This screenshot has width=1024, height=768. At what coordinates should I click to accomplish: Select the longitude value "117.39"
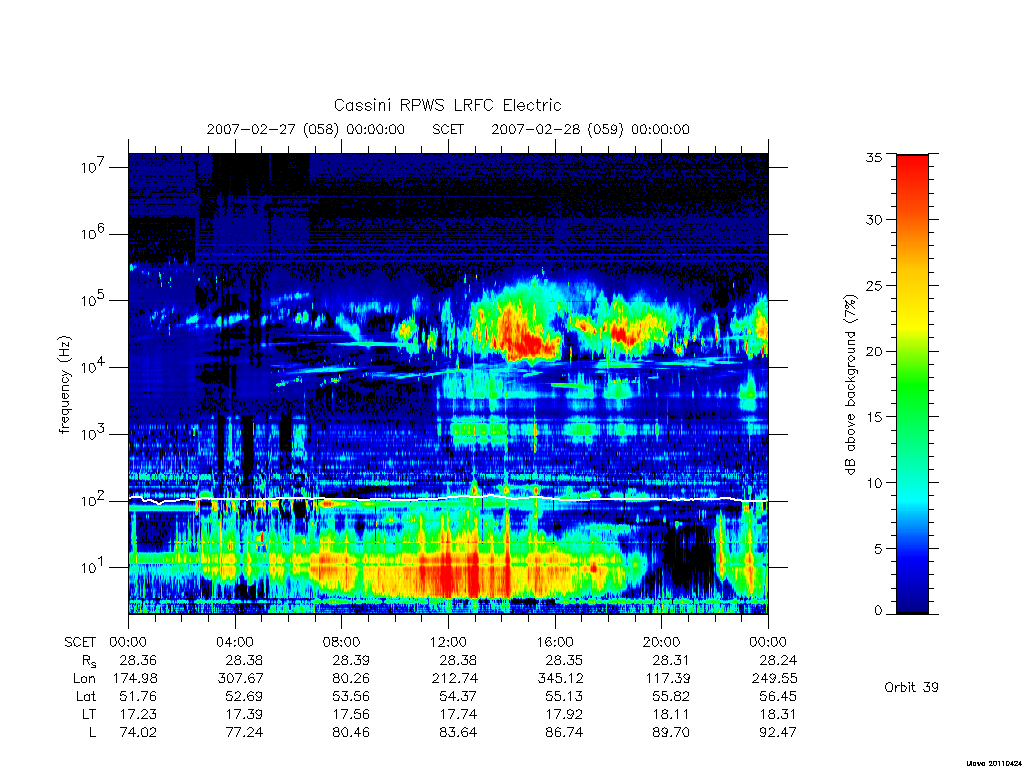tap(667, 679)
